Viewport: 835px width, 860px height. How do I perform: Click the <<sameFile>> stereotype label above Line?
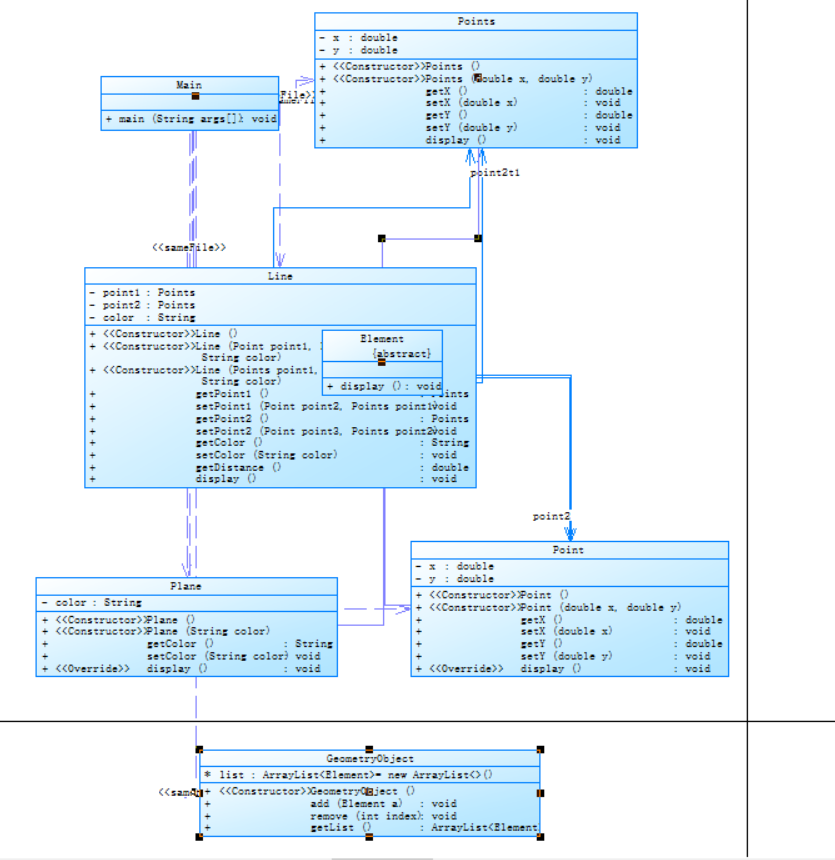pos(189,247)
